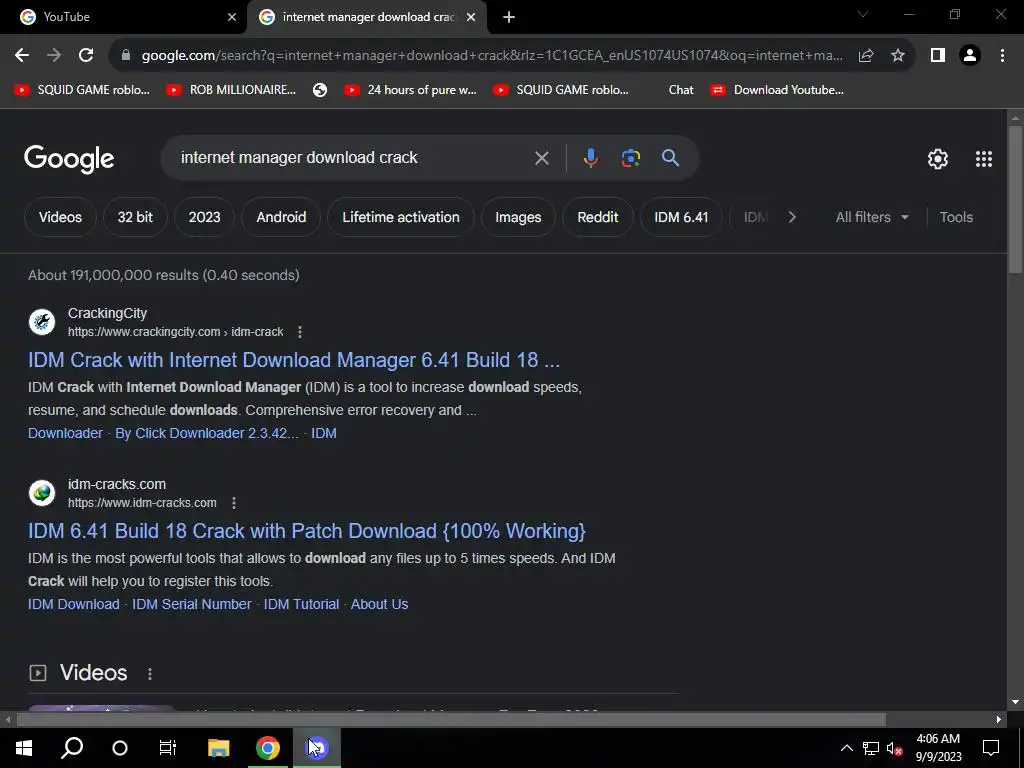The image size is (1024, 768).
Task: Click inside the Google search input field
Action: pos(353,158)
